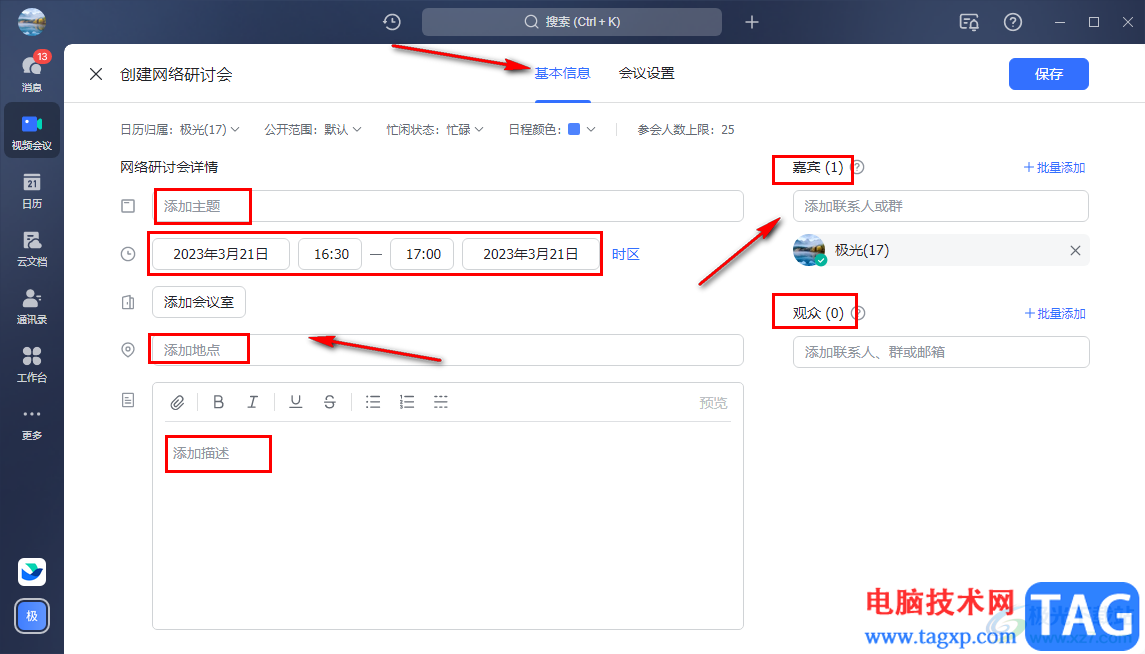Open the Messages sidebar icon
1145x654 pixels.
click(31, 73)
